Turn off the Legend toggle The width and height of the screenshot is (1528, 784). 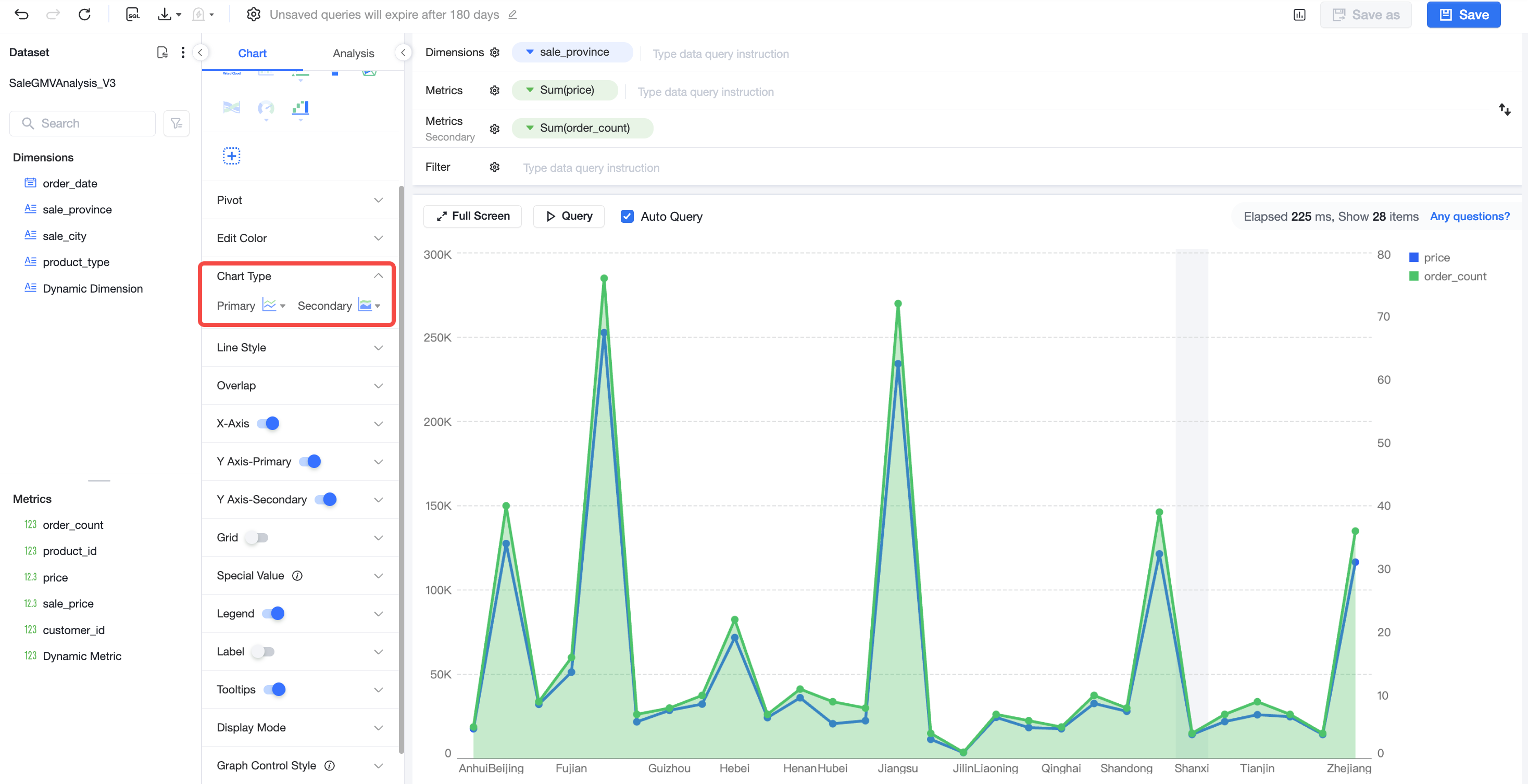coord(273,613)
